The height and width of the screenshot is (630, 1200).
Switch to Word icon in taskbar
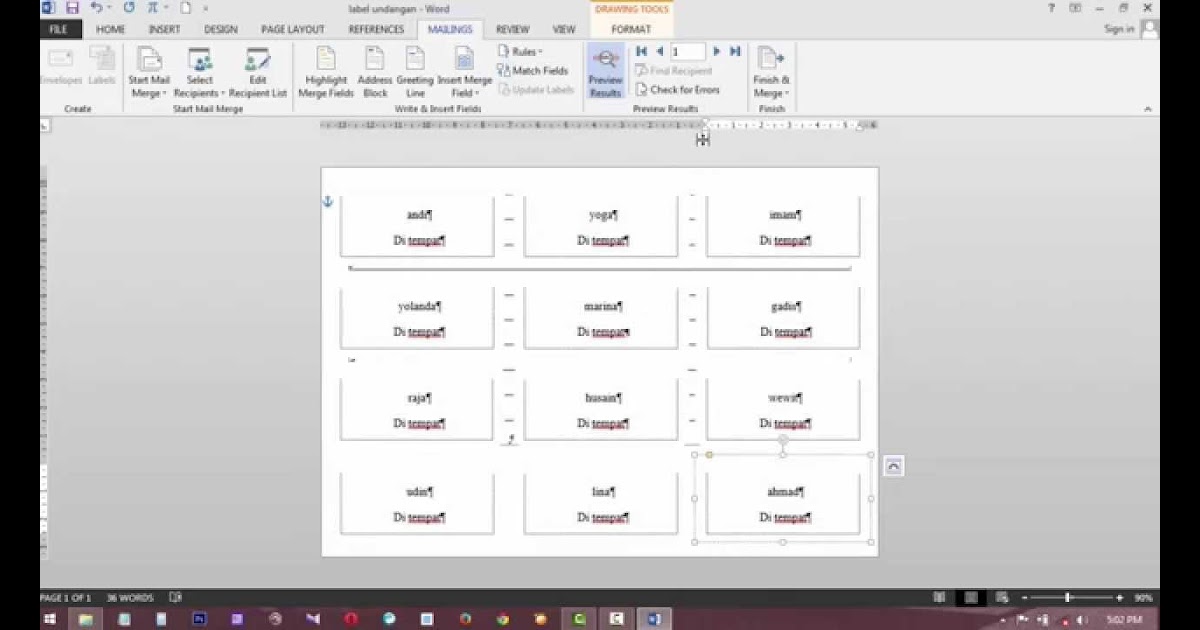pyautogui.click(x=654, y=619)
